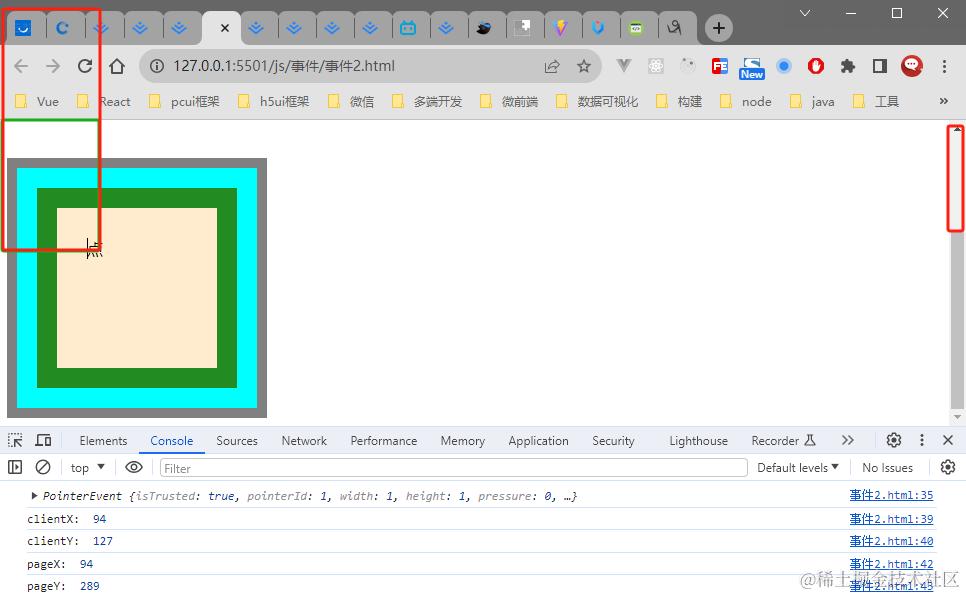This screenshot has width=966, height=596.
Task: Open the Vue devtools extension icon
Action: pyautogui.click(x=623, y=66)
